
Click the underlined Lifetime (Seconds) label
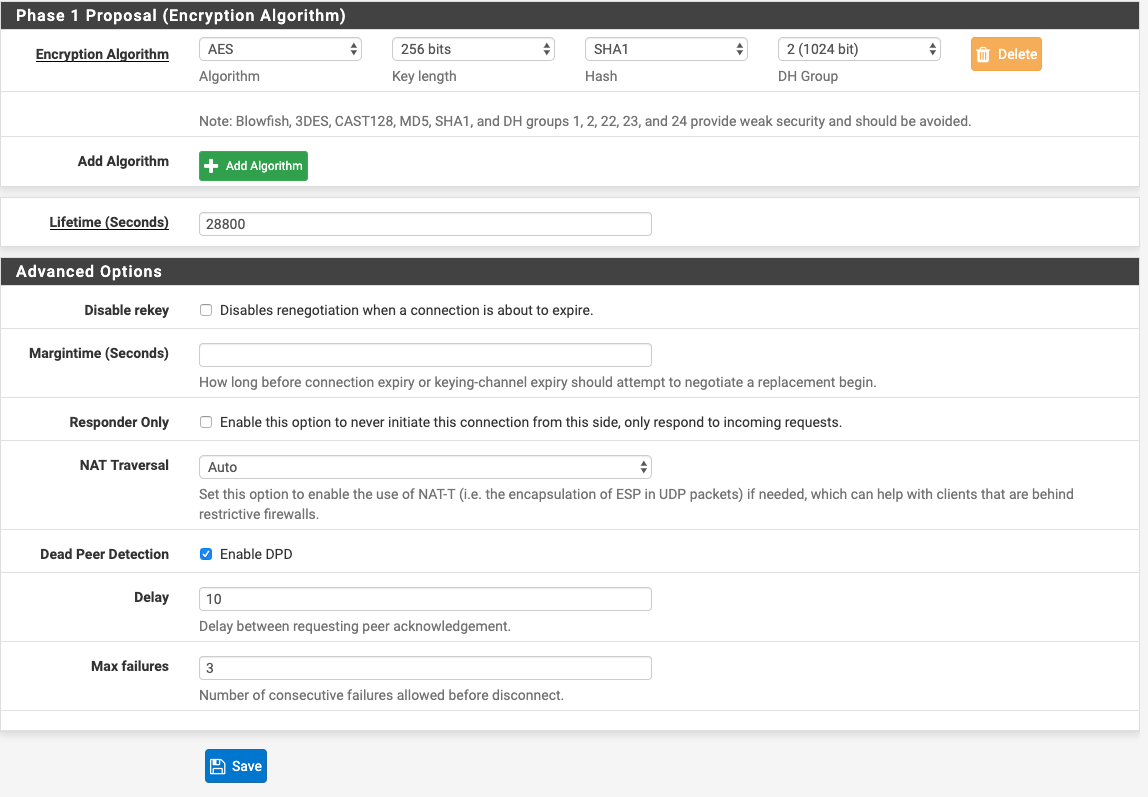(x=109, y=222)
